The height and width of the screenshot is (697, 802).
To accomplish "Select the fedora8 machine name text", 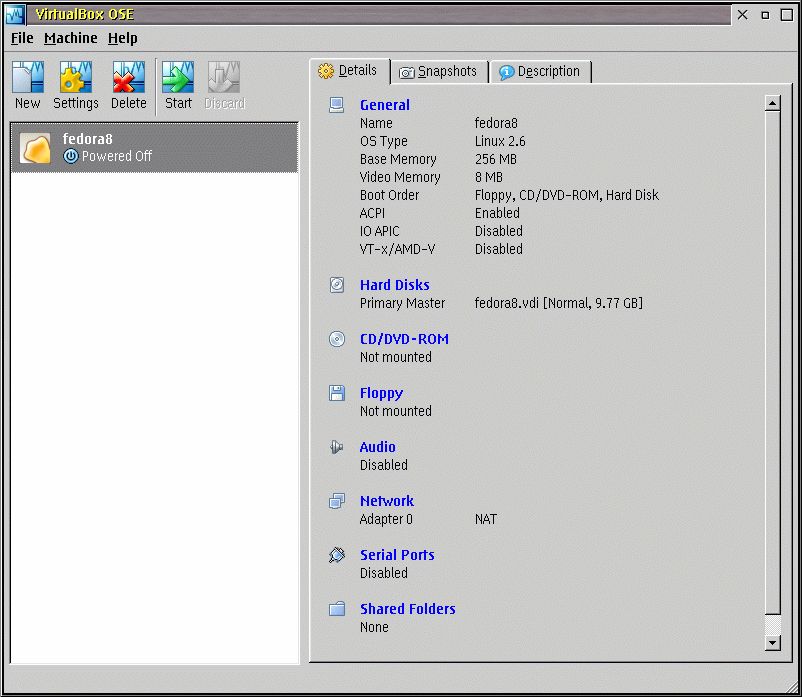I will pyautogui.click(x=87, y=139).
